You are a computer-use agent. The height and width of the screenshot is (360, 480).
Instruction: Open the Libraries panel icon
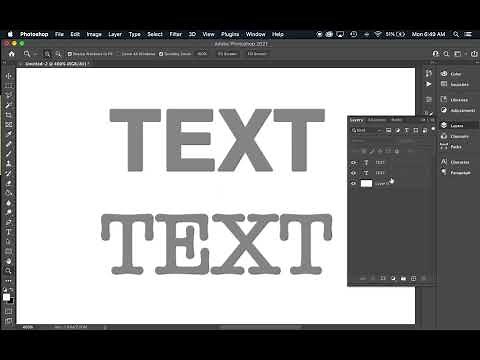[444, 99]
